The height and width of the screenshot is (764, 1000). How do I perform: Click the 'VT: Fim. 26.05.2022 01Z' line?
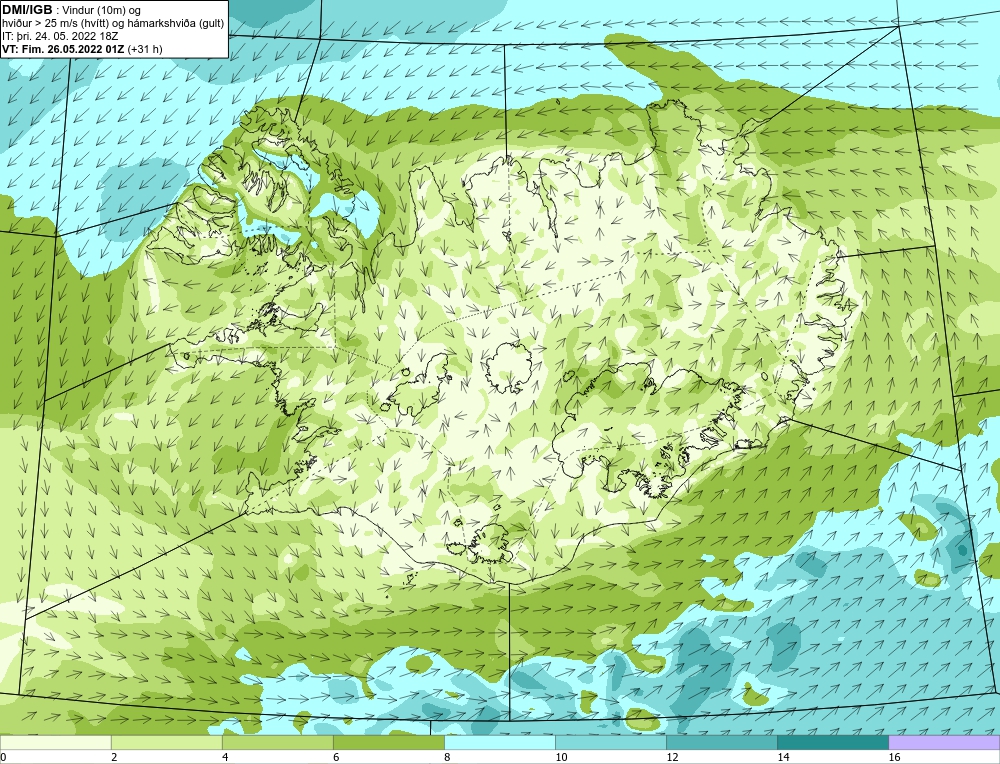click(64, 49)
